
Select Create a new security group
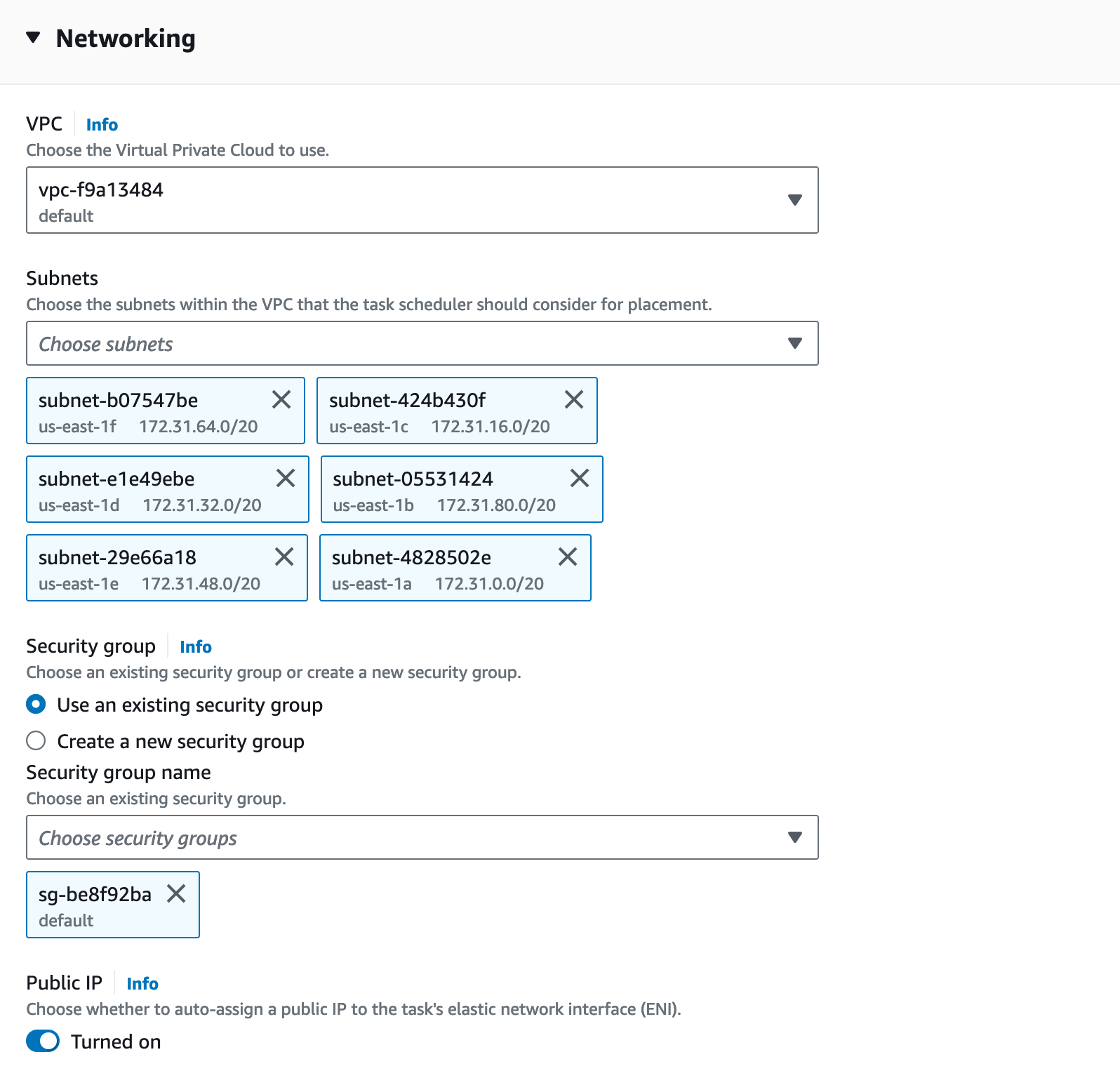tap(36, 741)
